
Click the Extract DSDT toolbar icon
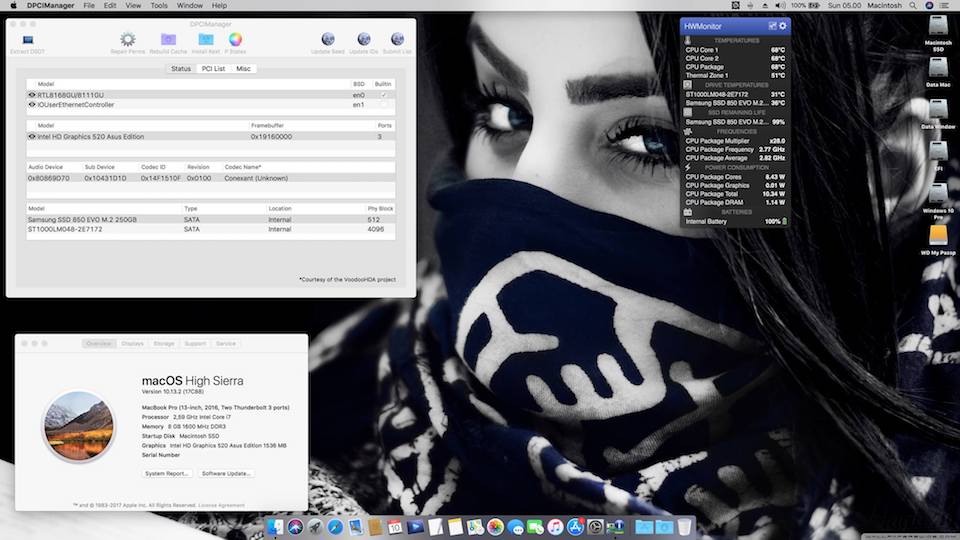[27, 40]
